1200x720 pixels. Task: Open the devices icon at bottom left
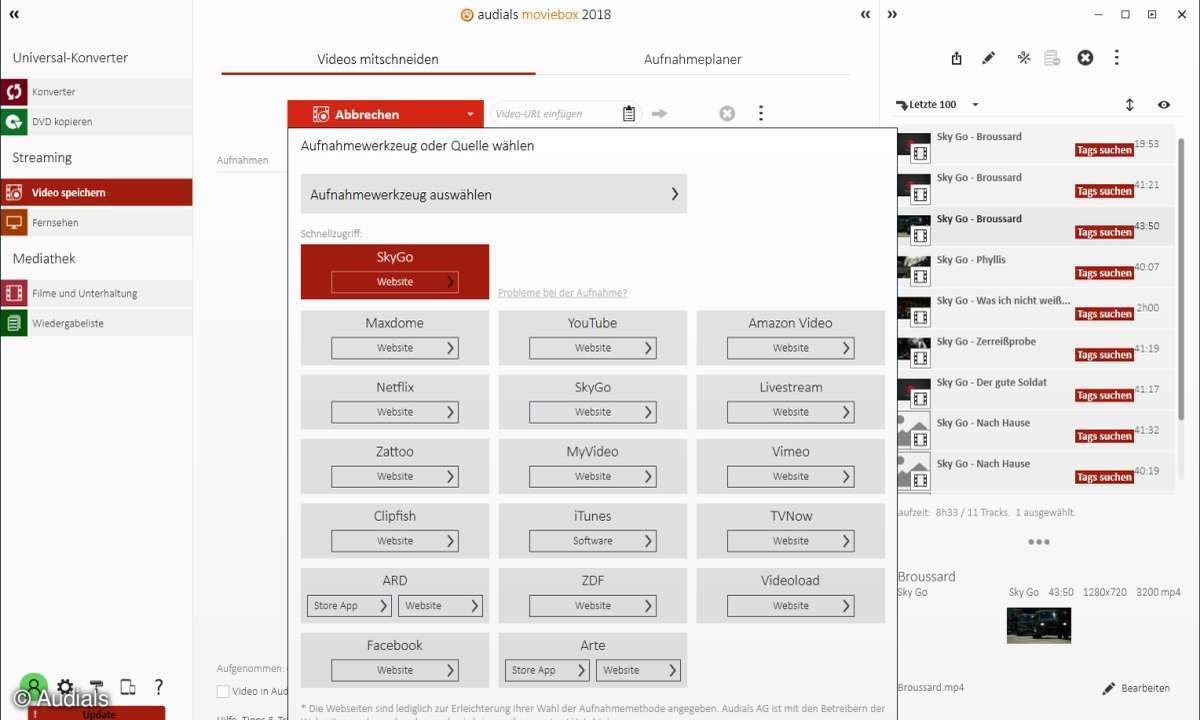click(x=127, y=687)
